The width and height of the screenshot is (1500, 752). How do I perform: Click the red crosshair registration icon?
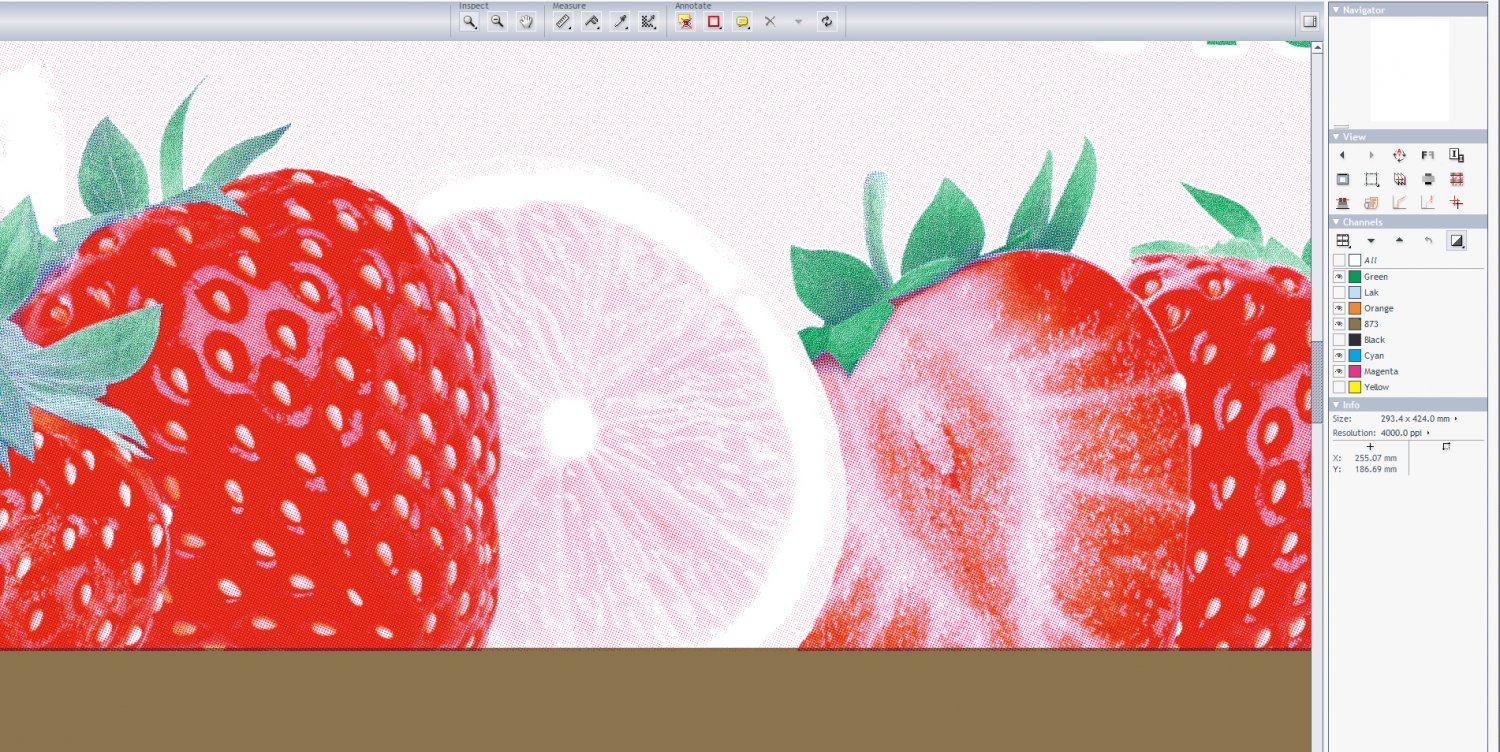click(x=1456, y=203)
